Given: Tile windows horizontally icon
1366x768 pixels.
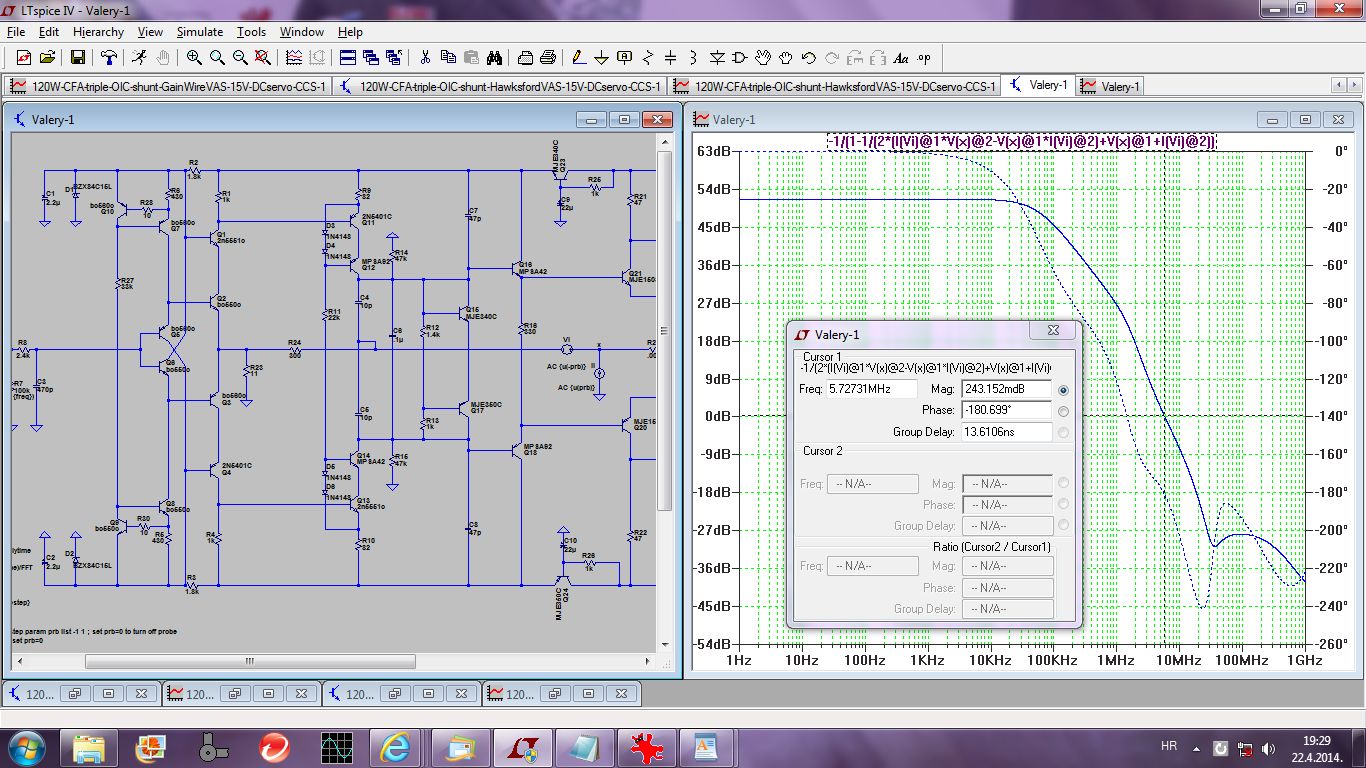Looking at the screenshot, I should 348,58.
